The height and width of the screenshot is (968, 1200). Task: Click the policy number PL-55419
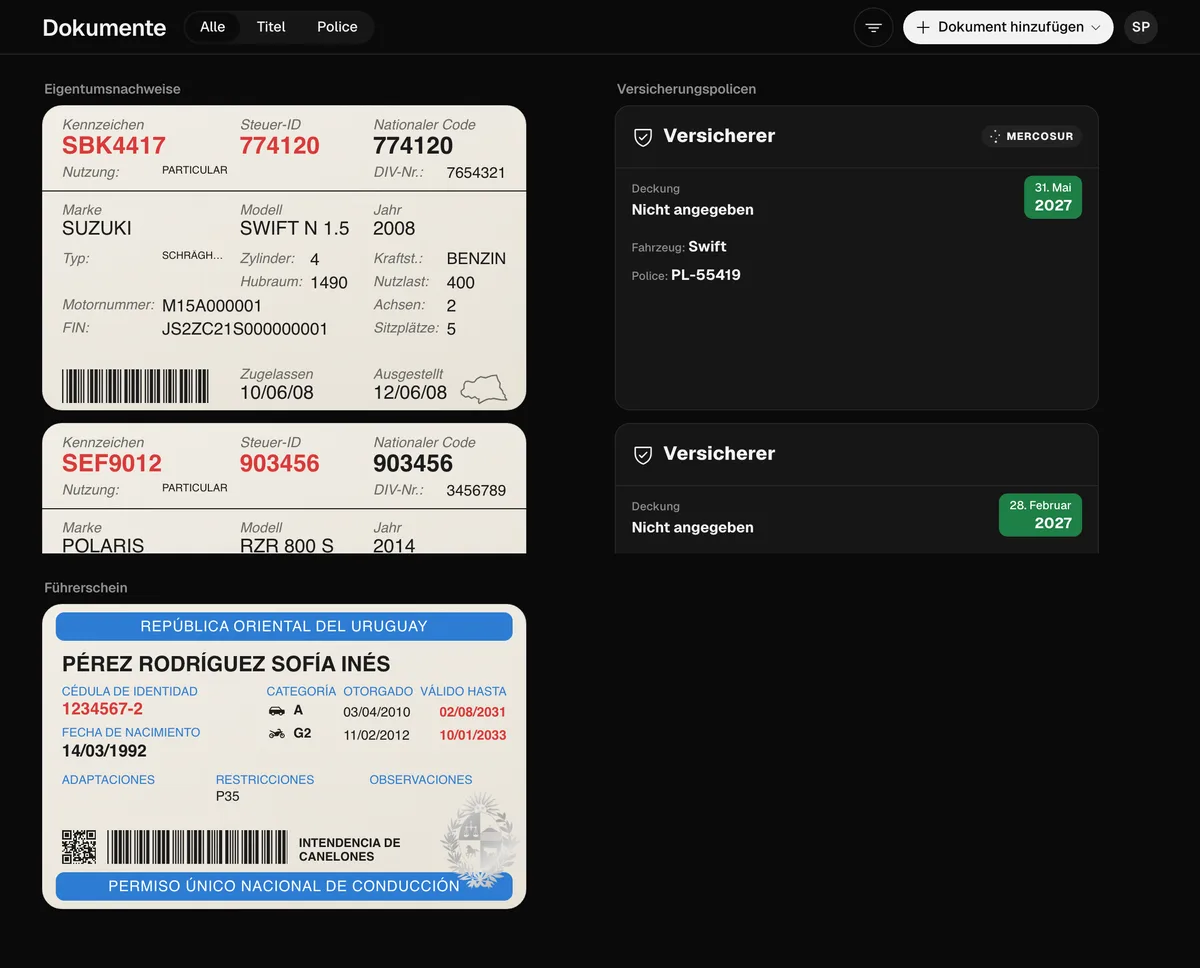pyautogui.click(x=706, y=275)
